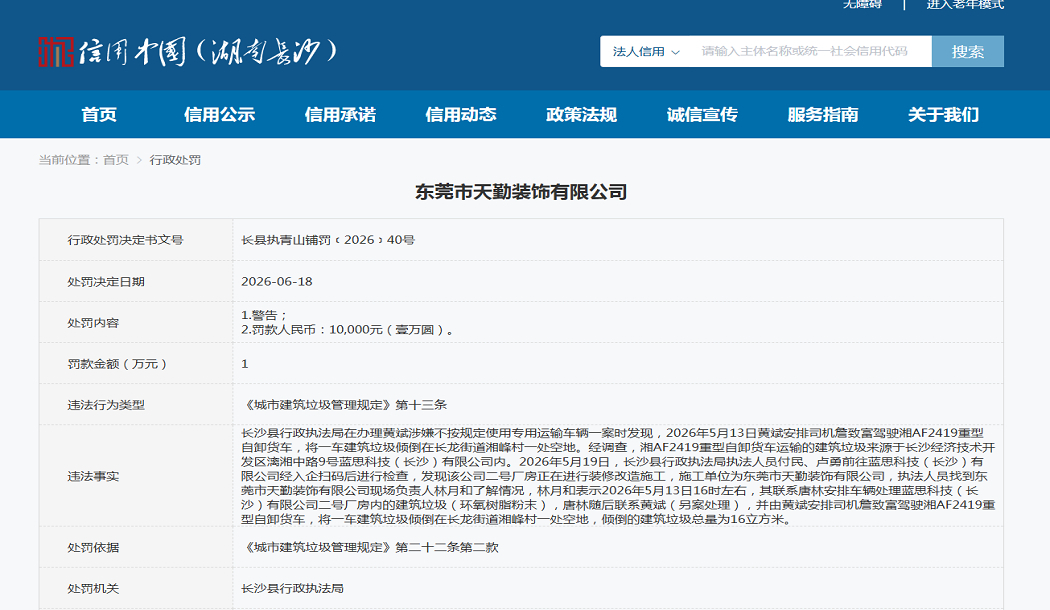This screenshot has height=610, width=1050.
Task: Select the authority value 长沙县行政执法局
Action: point(293,588)
